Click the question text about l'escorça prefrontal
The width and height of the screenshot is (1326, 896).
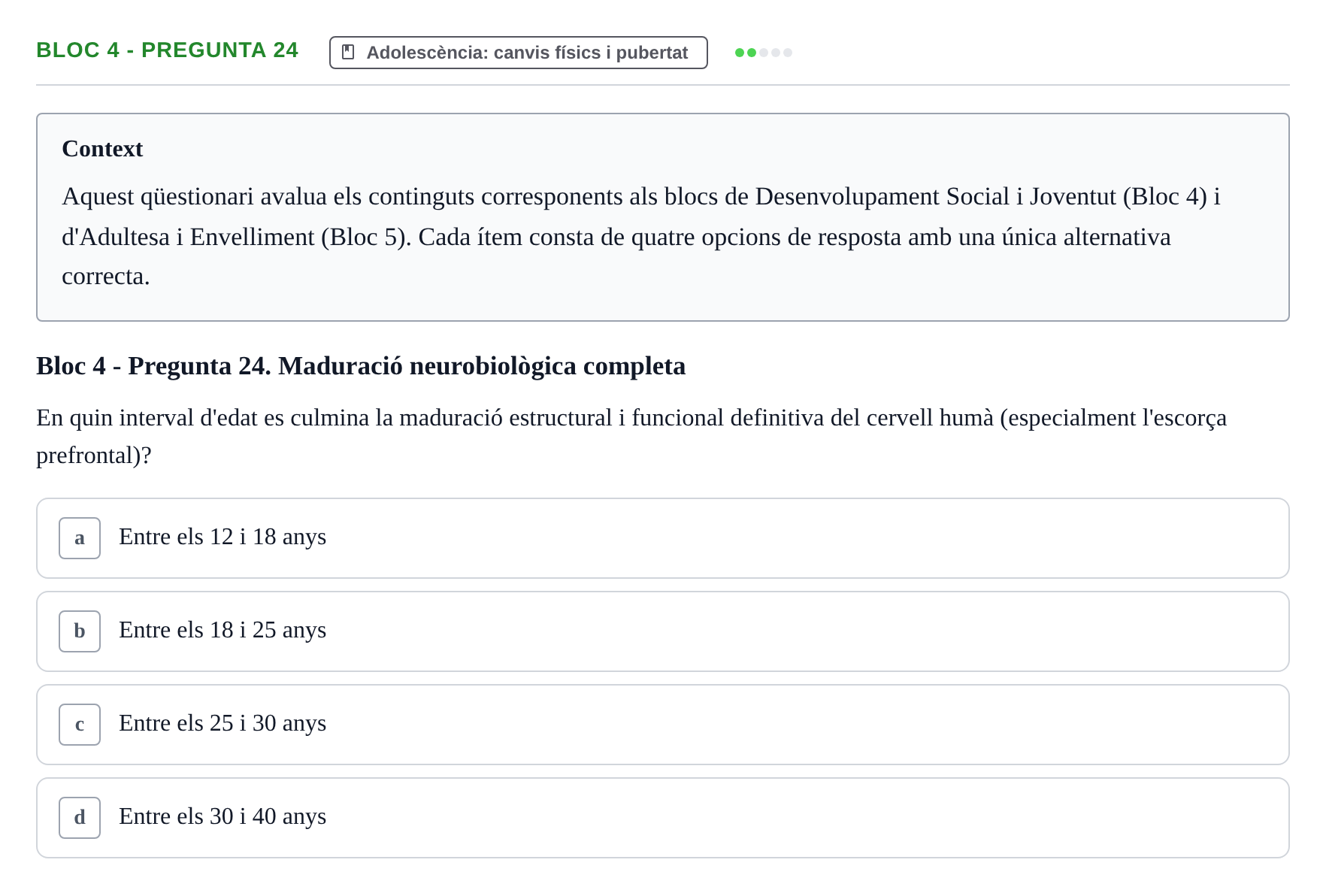pyautogui.click(x=631, y=437)
